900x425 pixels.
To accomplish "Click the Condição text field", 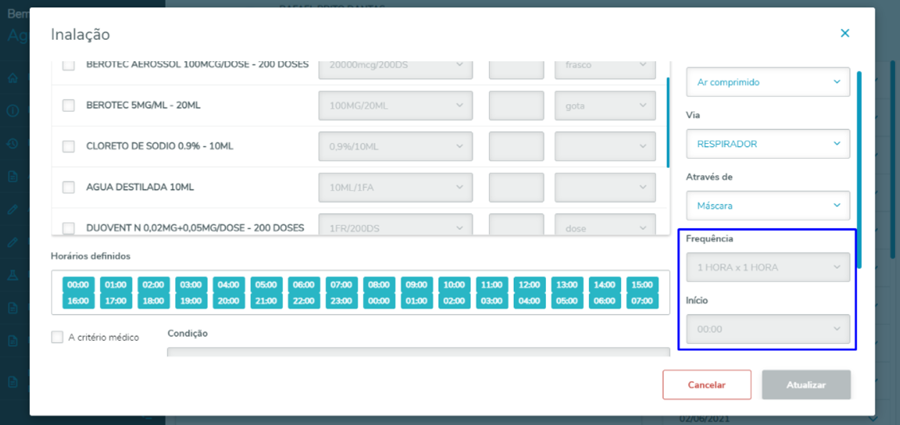I will click(418, 351).
